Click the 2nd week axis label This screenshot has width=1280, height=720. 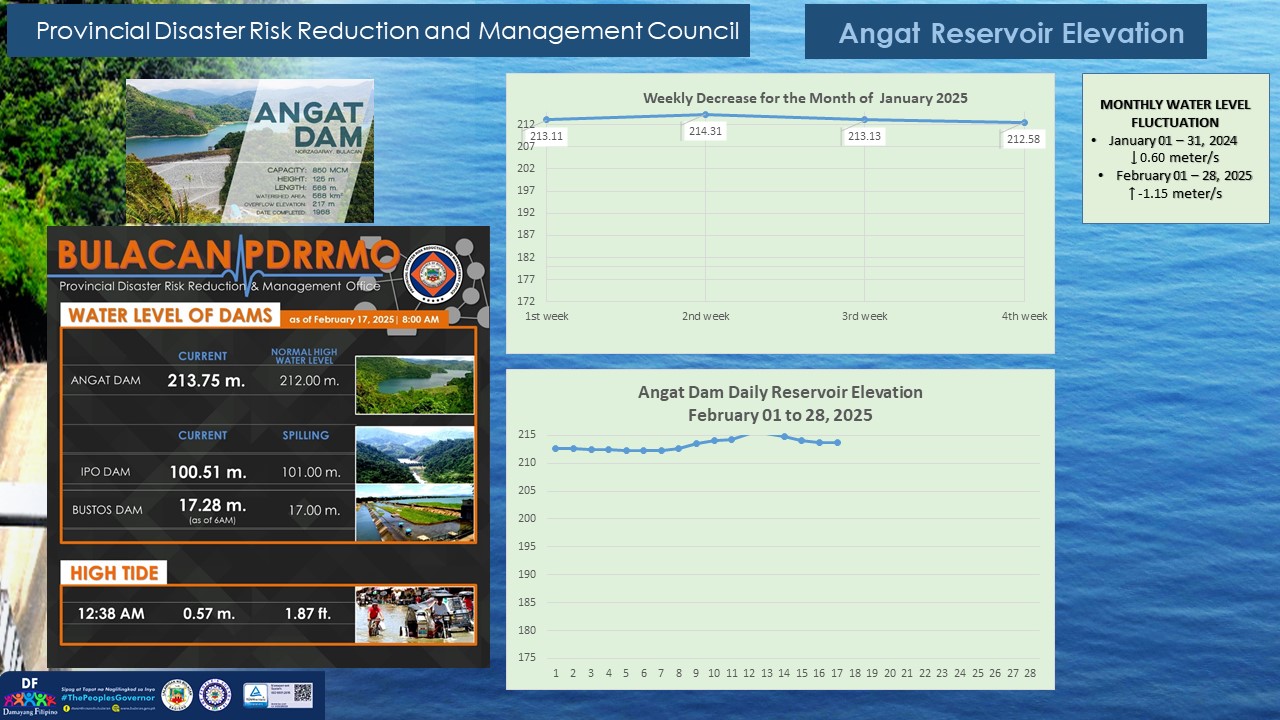click(706, 316)
